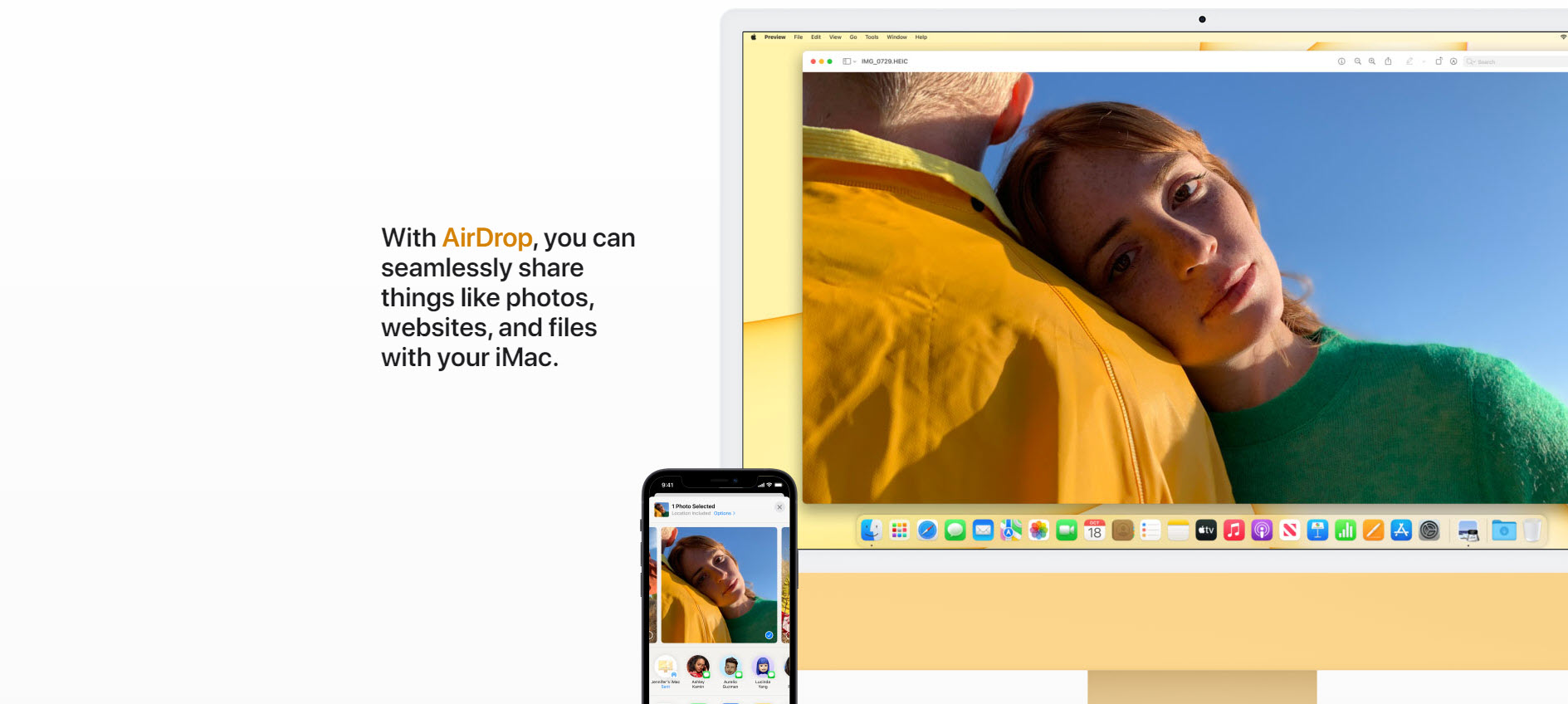
Task: Launch the Photos app in the Dock
Action: click(1038, 530)
